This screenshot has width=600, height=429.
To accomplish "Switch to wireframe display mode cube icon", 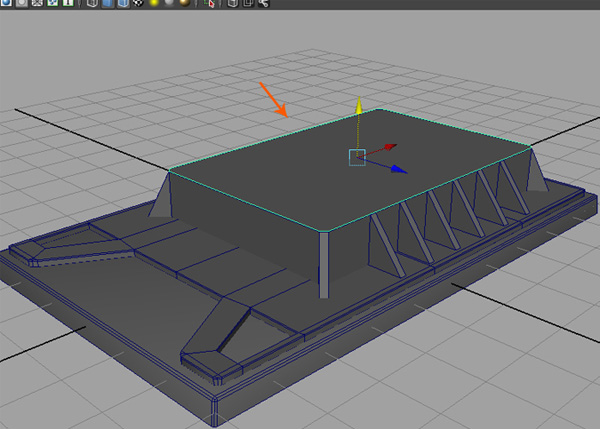I will pos(93,3).
